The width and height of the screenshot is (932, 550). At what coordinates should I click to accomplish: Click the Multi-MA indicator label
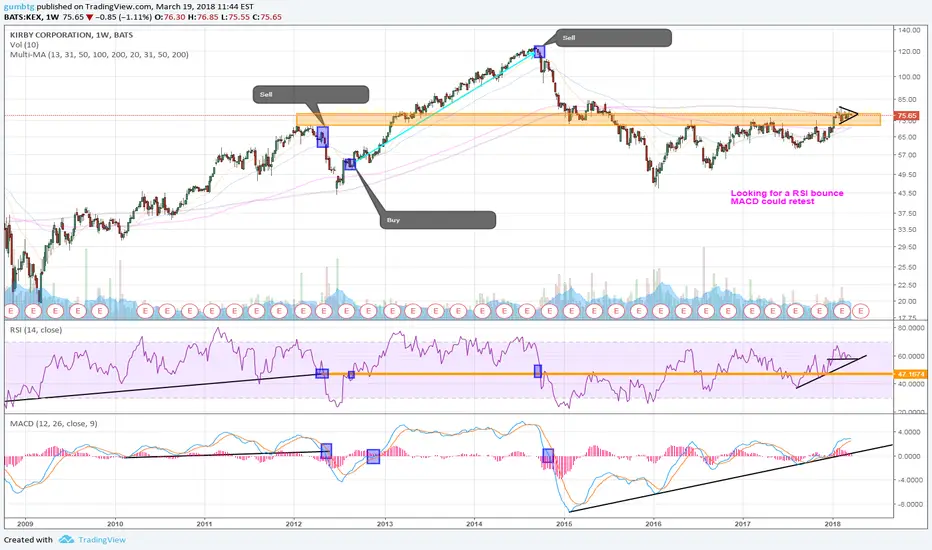pos(99,55)
